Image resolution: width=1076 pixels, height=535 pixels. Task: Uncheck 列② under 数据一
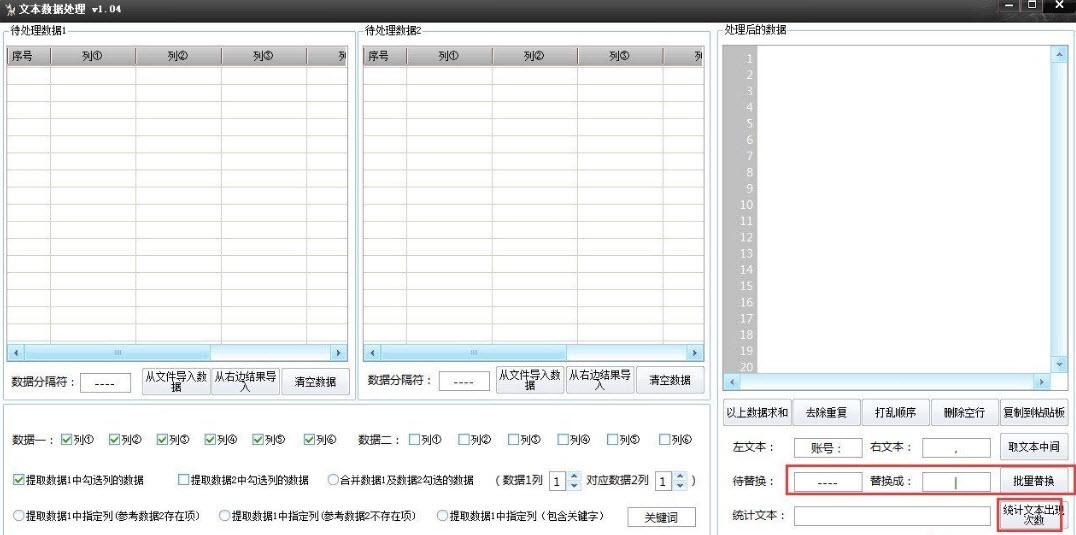click(x=114, y=440)
